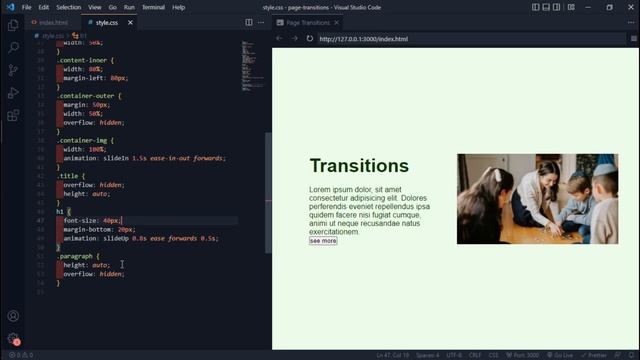Toggle the Primary Side Bar layout button
This screenshot has height=360, width=640.
coord(536,7)
